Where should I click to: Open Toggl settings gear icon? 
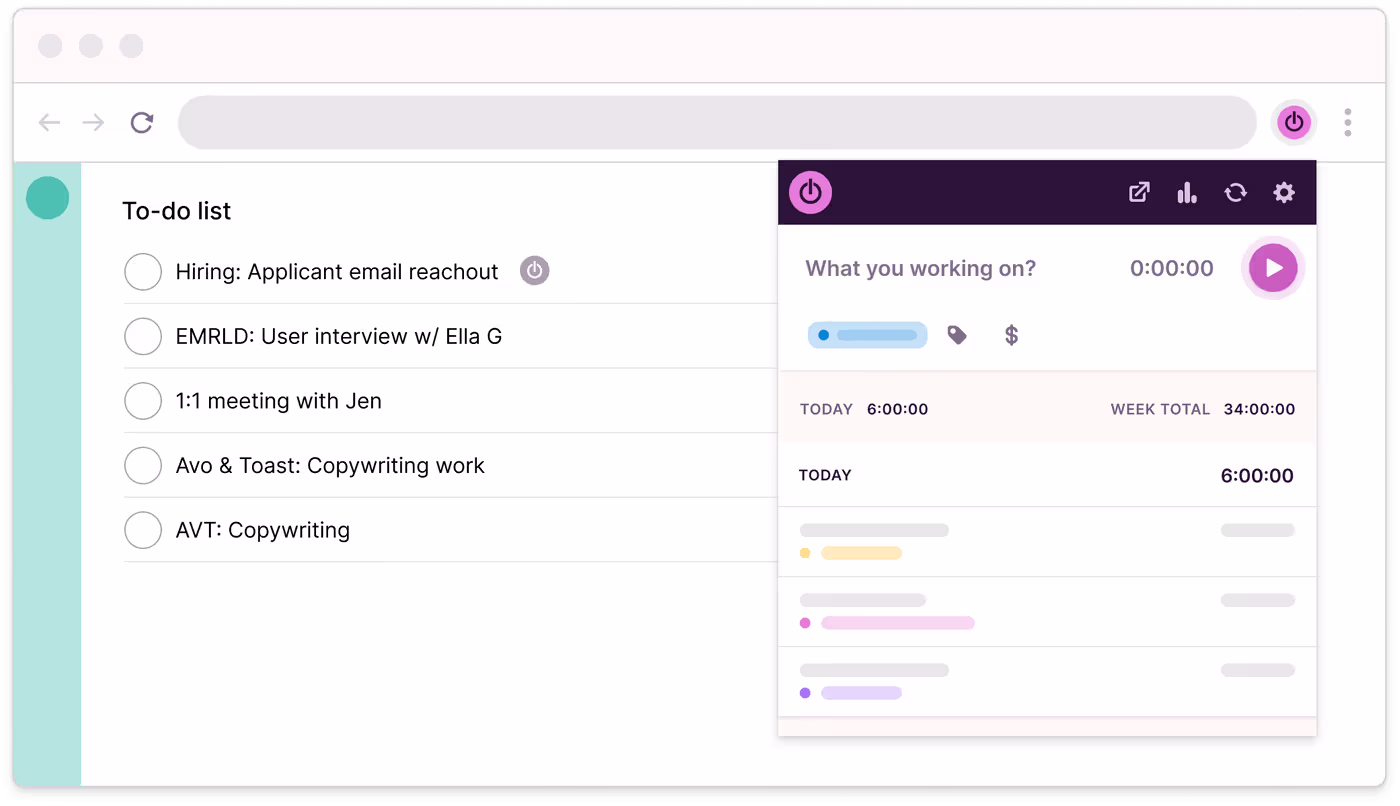1284,192
